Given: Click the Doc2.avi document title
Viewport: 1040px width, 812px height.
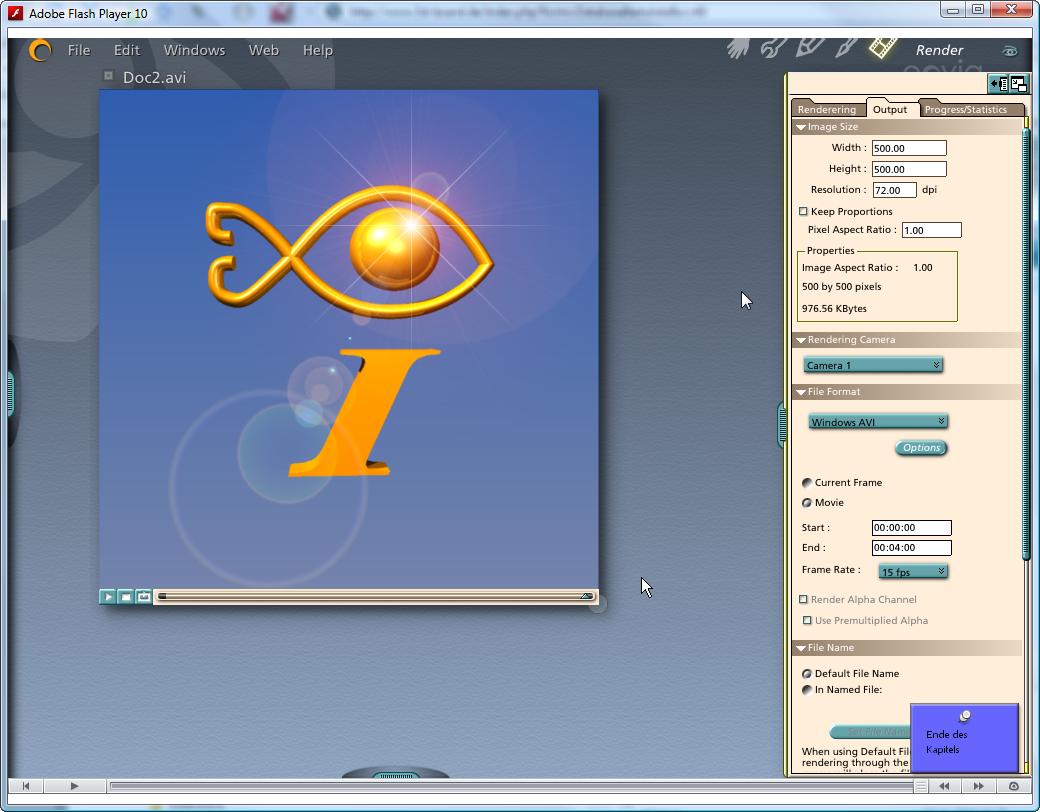Looking at the screenshot, I should tap(155, 78).
